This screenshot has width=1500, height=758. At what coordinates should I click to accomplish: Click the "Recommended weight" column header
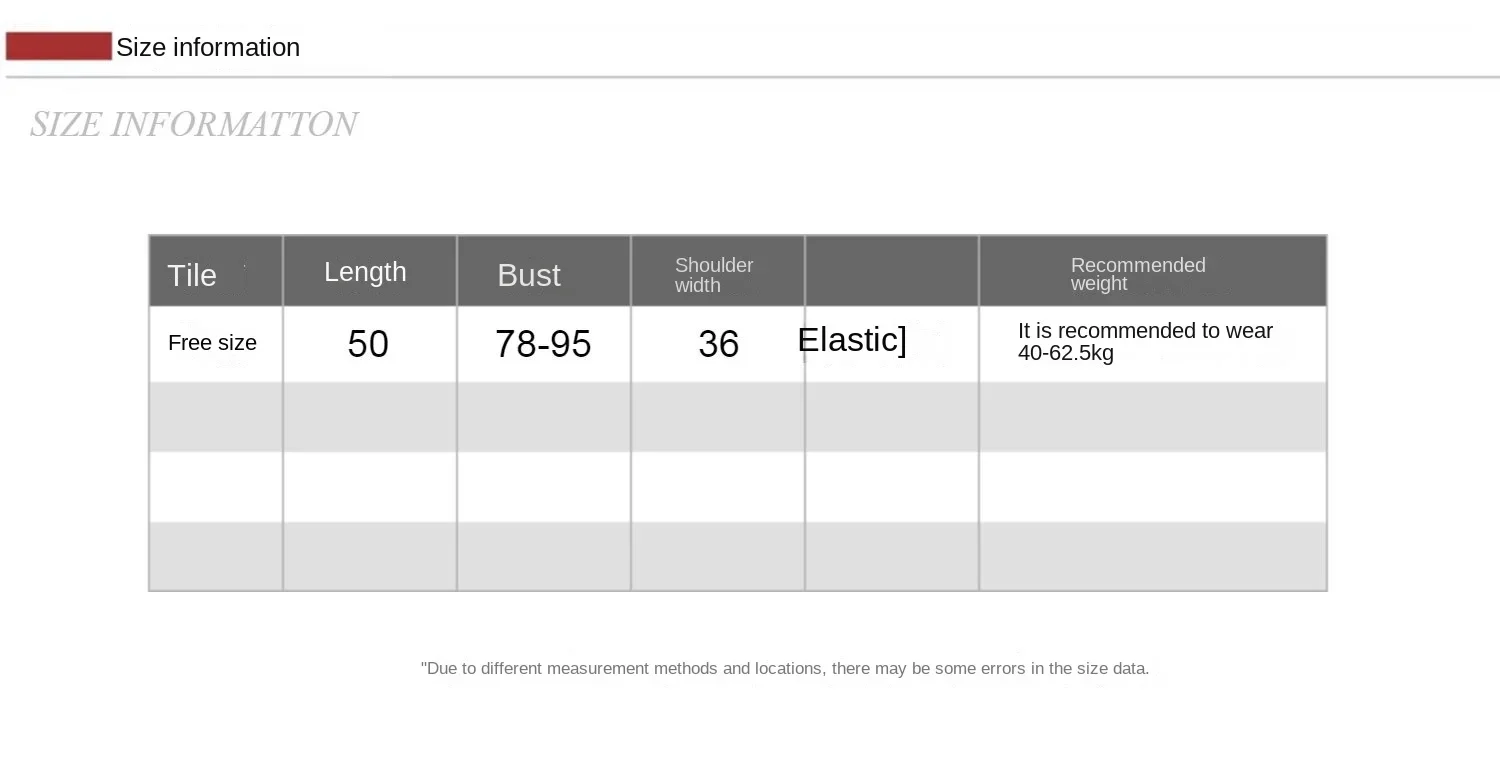pos(1138,274)
